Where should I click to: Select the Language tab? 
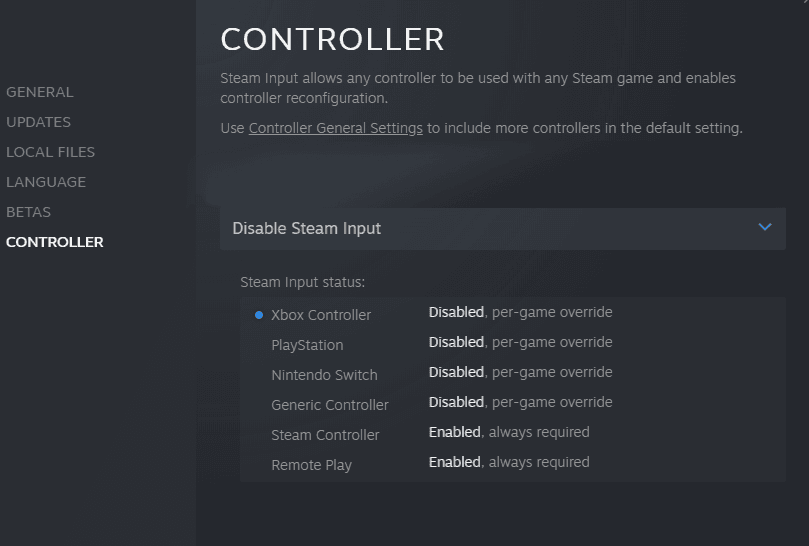point(46,182)
